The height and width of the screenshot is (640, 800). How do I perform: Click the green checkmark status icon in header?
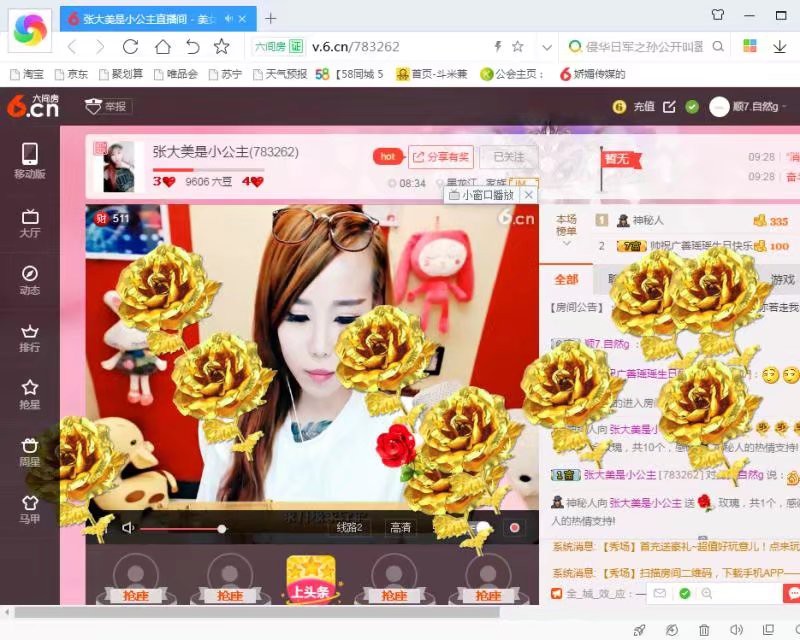[692, 107]
